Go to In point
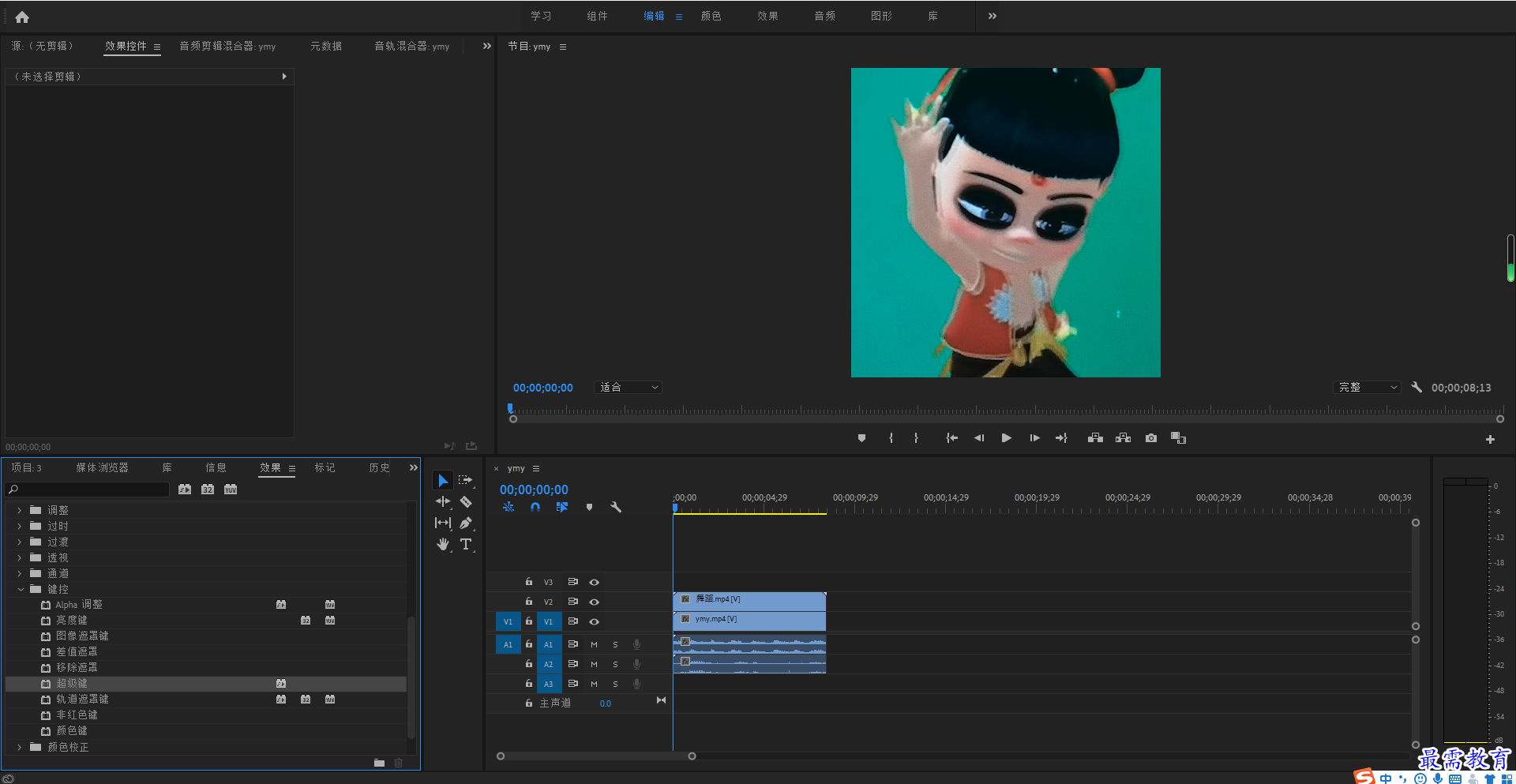This screenshot has width=1516, height=784. 952,438
